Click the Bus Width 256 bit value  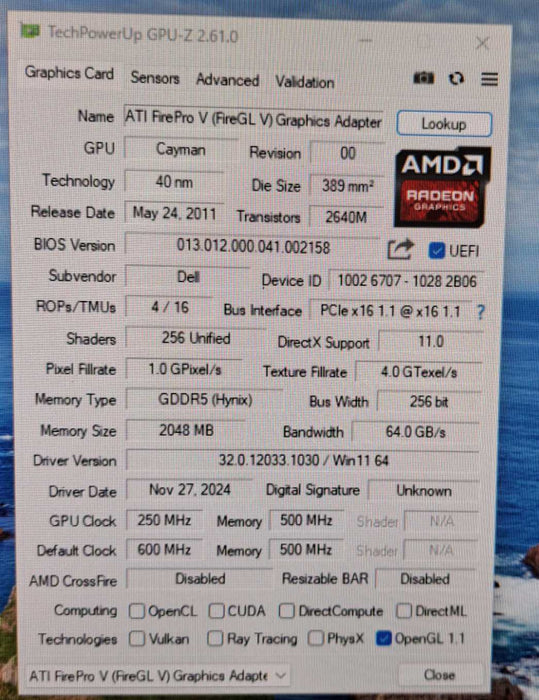click(x=429, y=402)
